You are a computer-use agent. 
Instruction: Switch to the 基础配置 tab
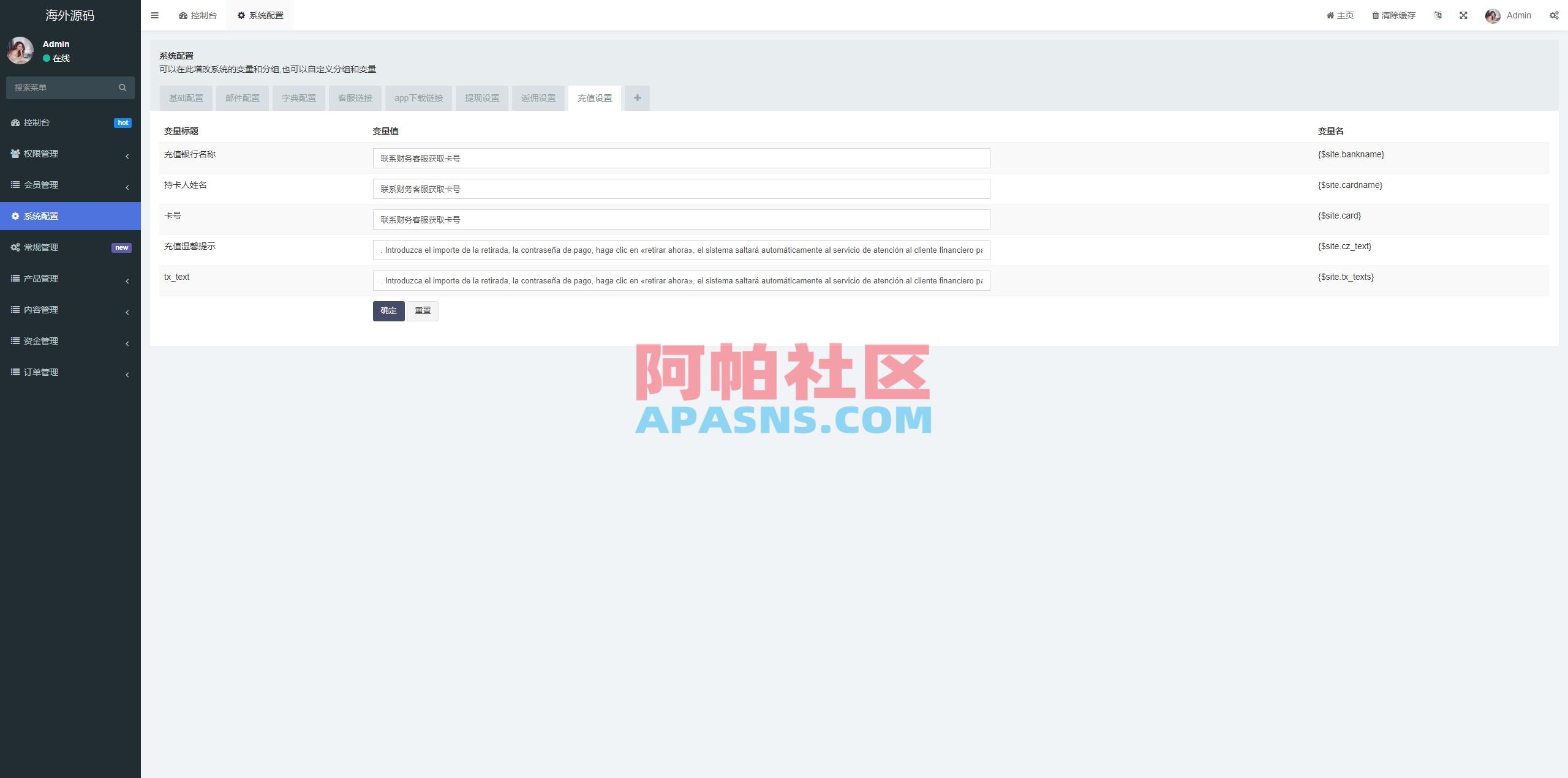(x=186, y=97)
